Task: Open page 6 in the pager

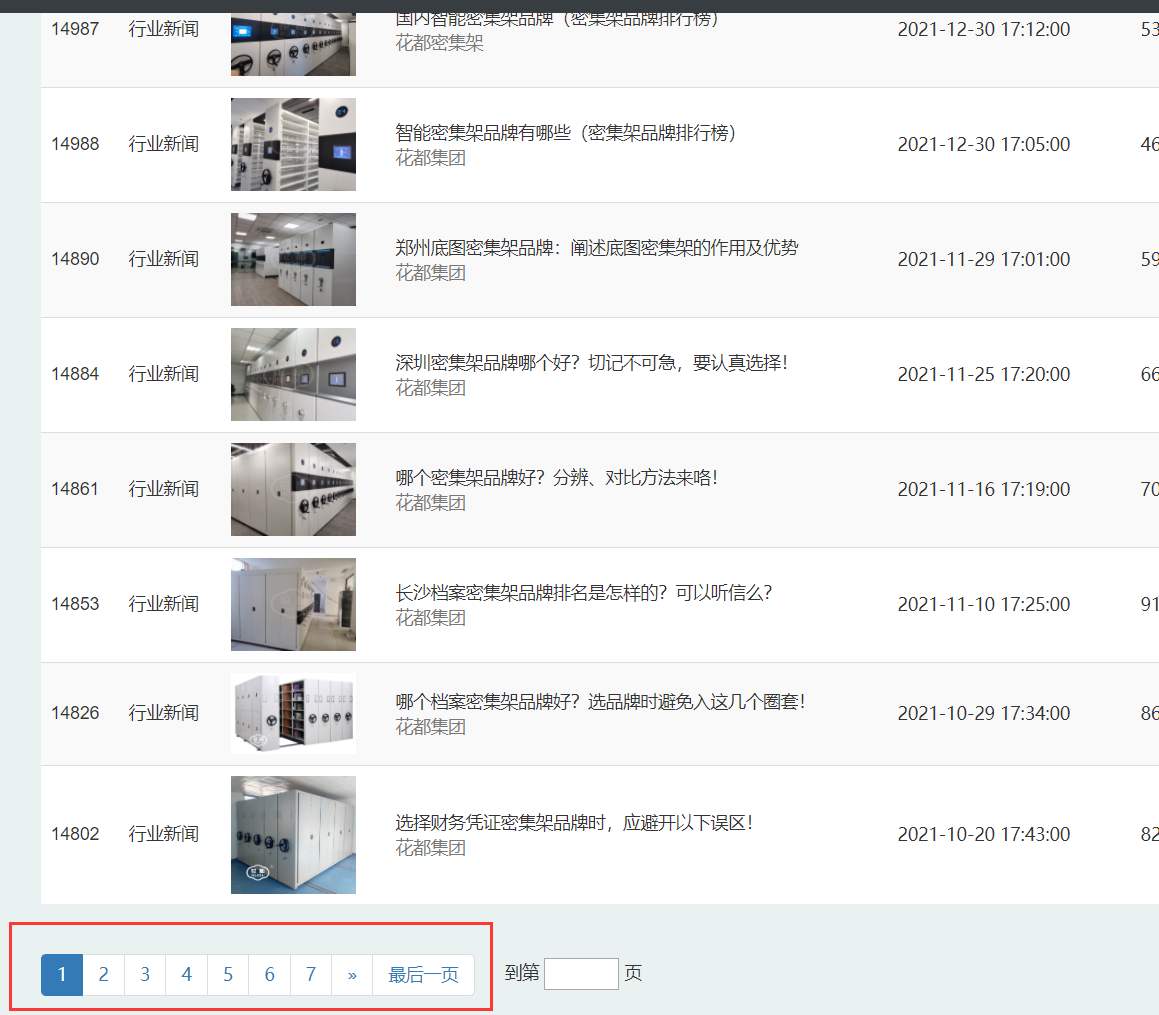Action: [269, 974]
